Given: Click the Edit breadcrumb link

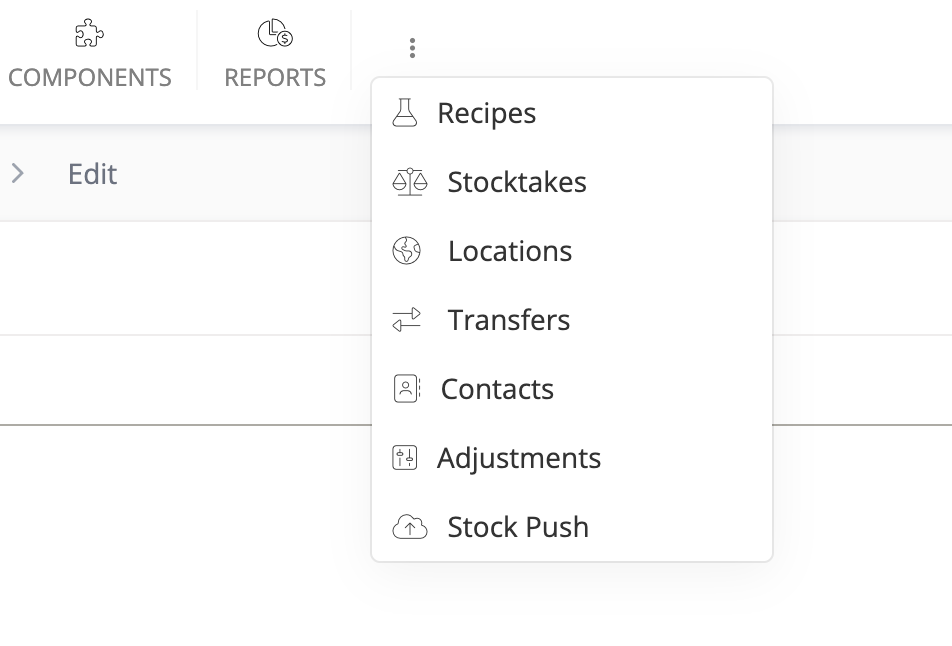Looking at the screenshot, I should [92, 174].
